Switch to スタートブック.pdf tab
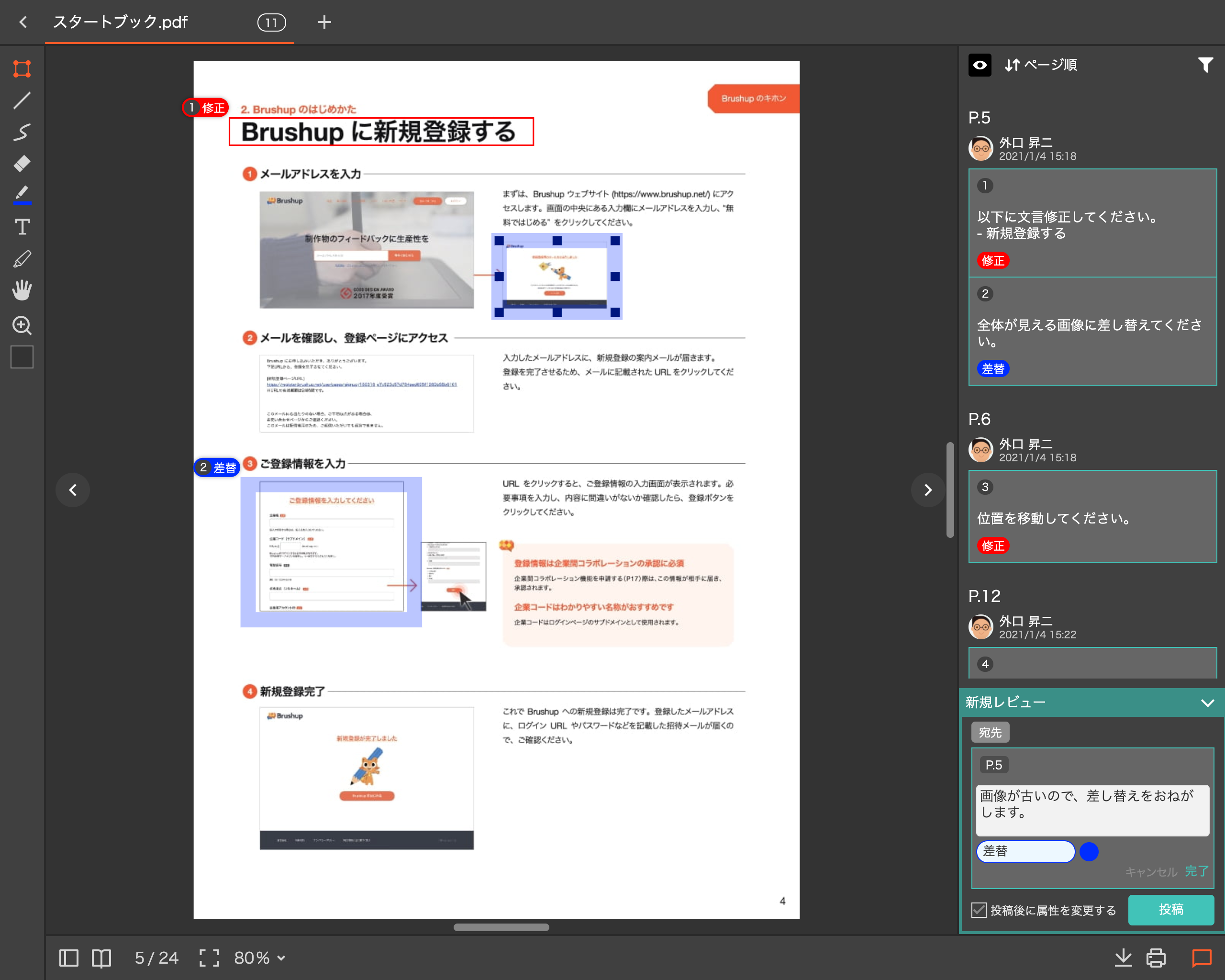 121,22
